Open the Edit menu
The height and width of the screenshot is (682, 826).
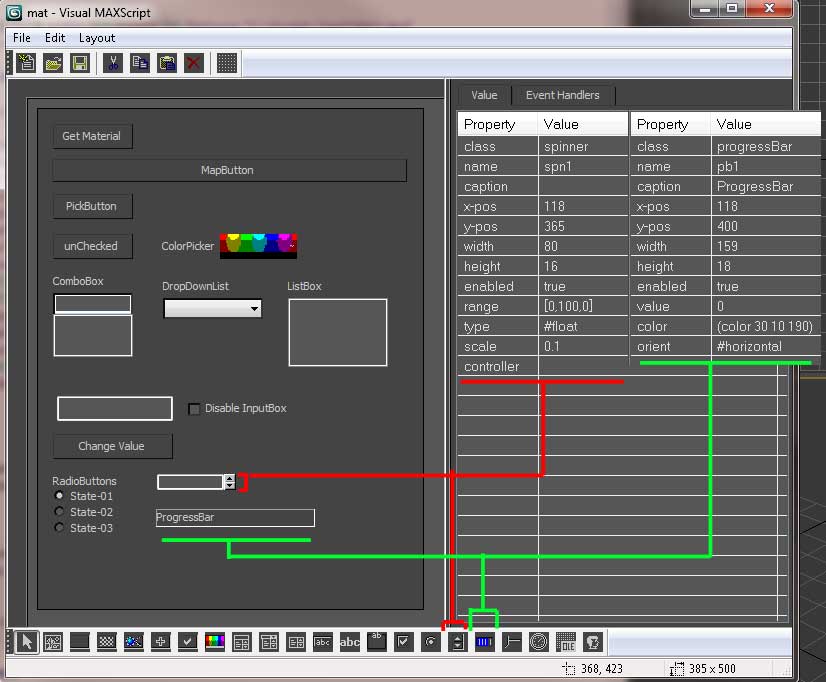tap(55, 38)
